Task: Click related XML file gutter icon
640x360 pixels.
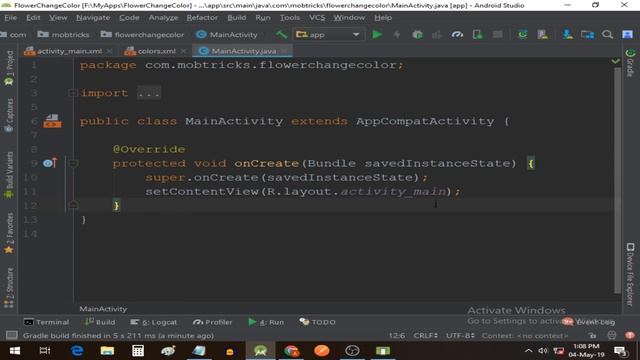Action: pos(52,121)
